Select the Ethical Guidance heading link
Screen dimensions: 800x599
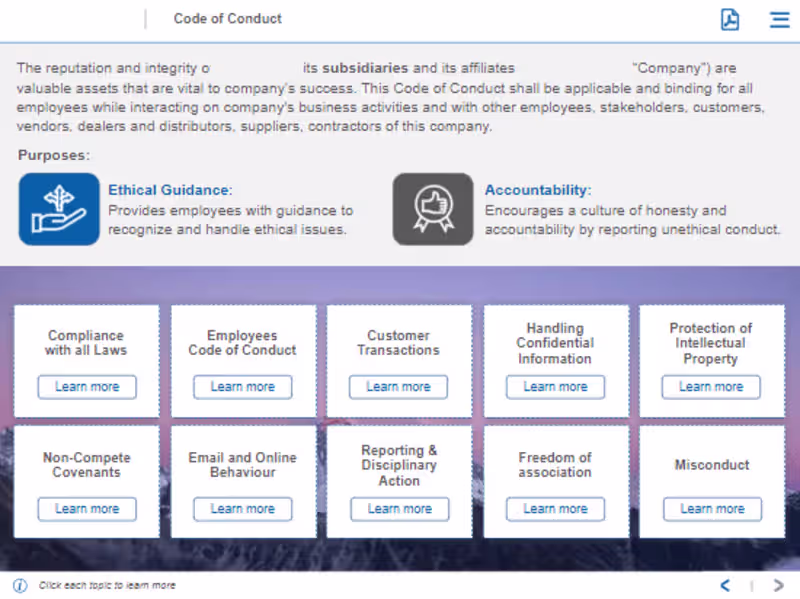tap(170, 190)
